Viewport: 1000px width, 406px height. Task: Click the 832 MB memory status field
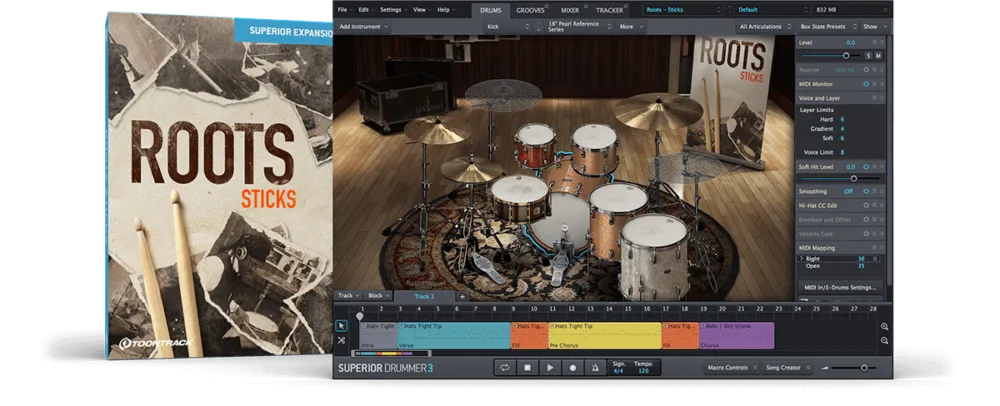pos(851,10)
